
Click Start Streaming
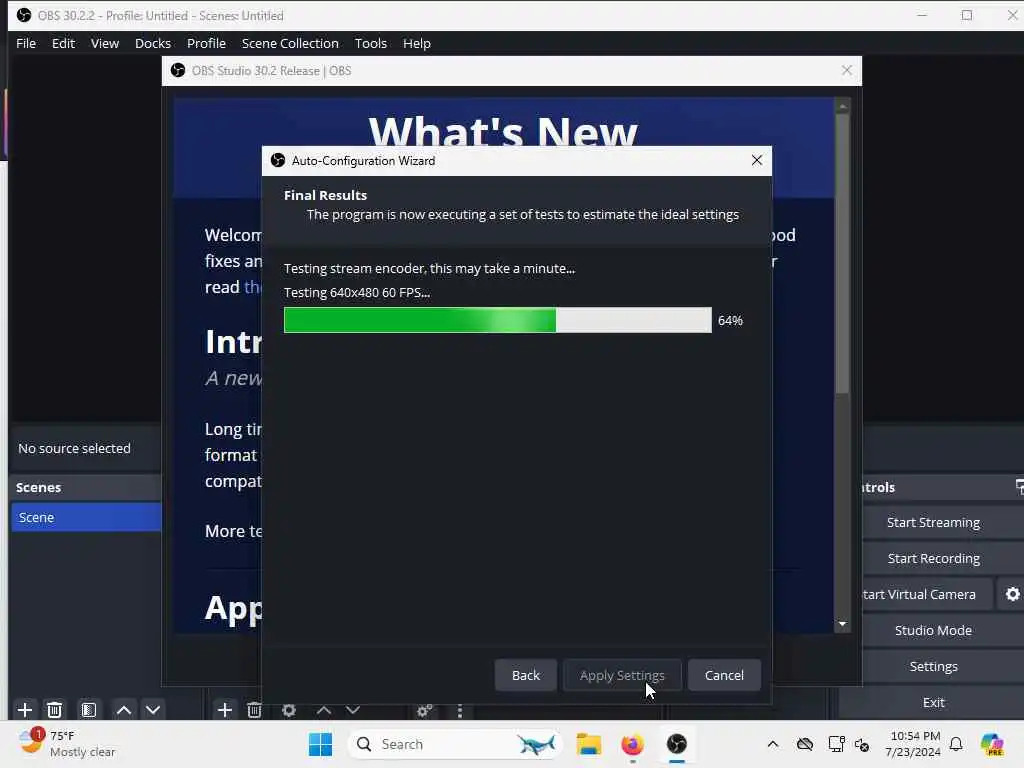(933, 522)
